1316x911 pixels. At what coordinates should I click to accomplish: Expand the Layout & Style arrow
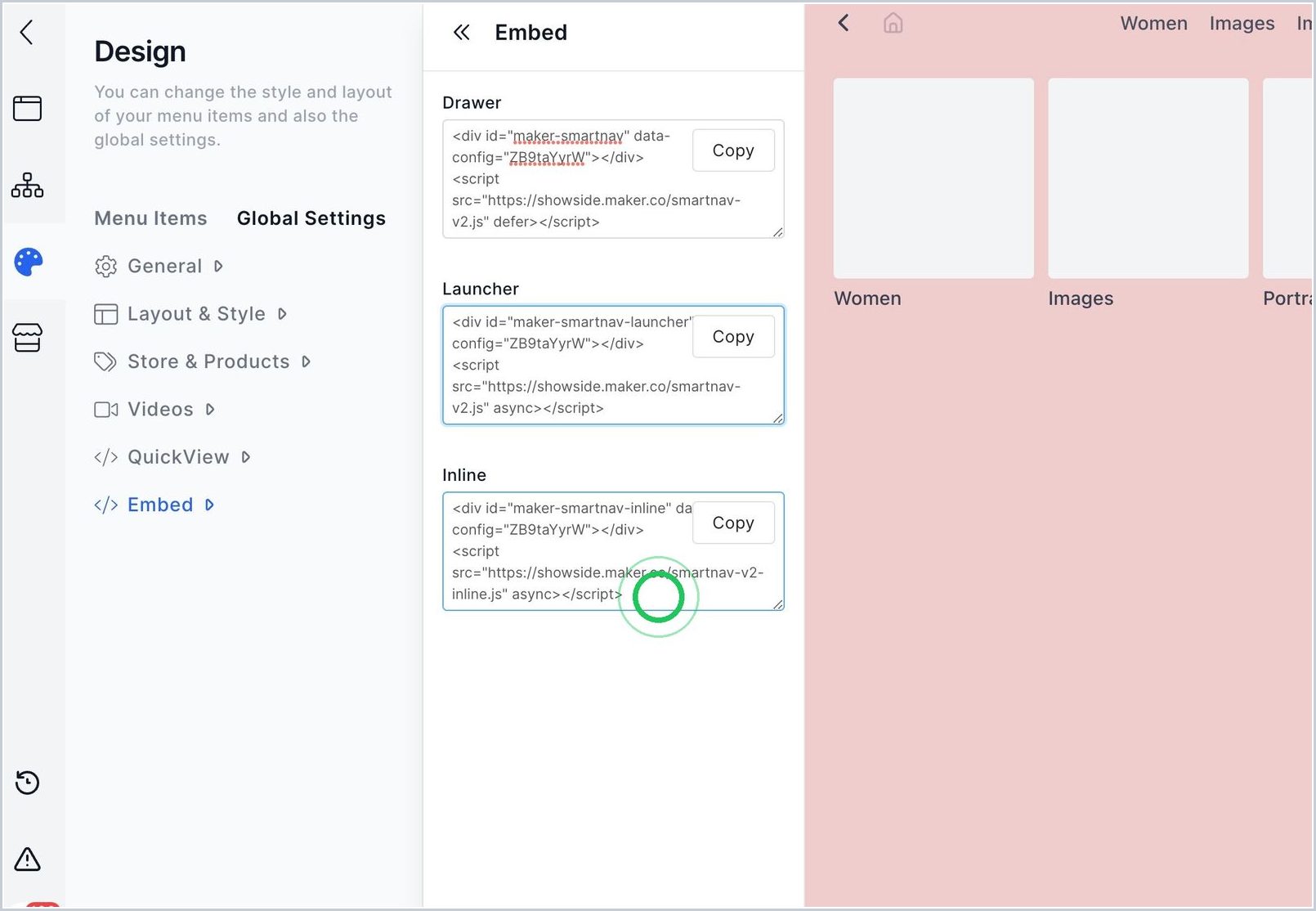click(x=282, y=314)
